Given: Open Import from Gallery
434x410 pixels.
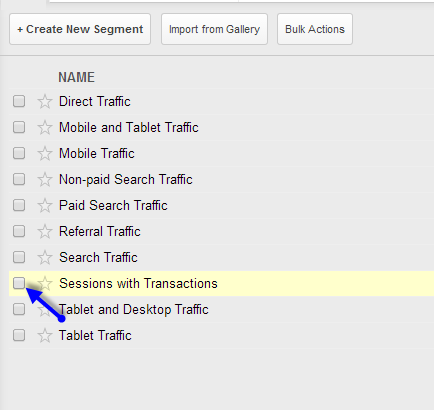Looking at the screenshot, I should pyautogui.click(x=214, y=29).
